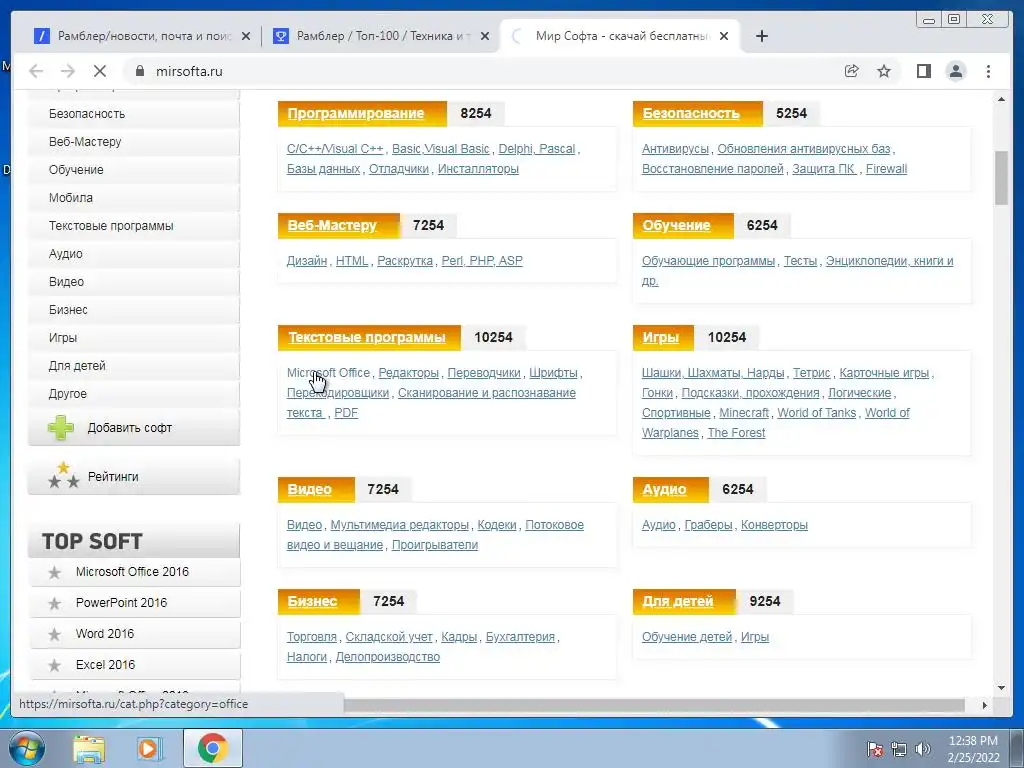Open the Антивирусы link
This screenshot has height=768, width=1024.
click(x=675, y=149)
